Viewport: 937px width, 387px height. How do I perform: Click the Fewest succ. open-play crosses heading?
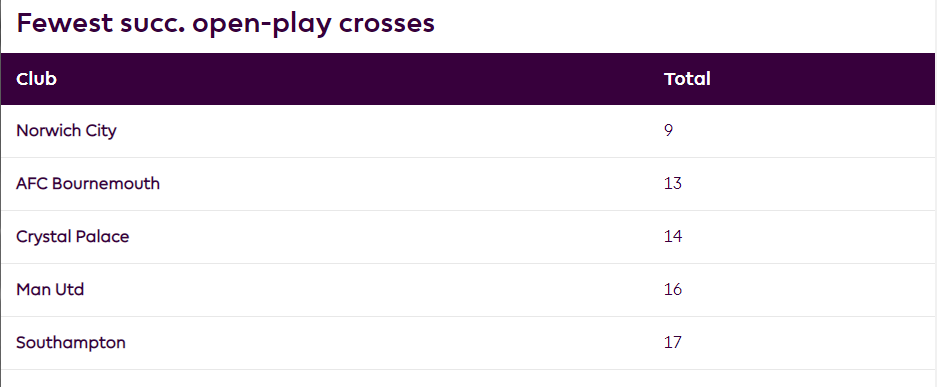(x=225, y=24)
